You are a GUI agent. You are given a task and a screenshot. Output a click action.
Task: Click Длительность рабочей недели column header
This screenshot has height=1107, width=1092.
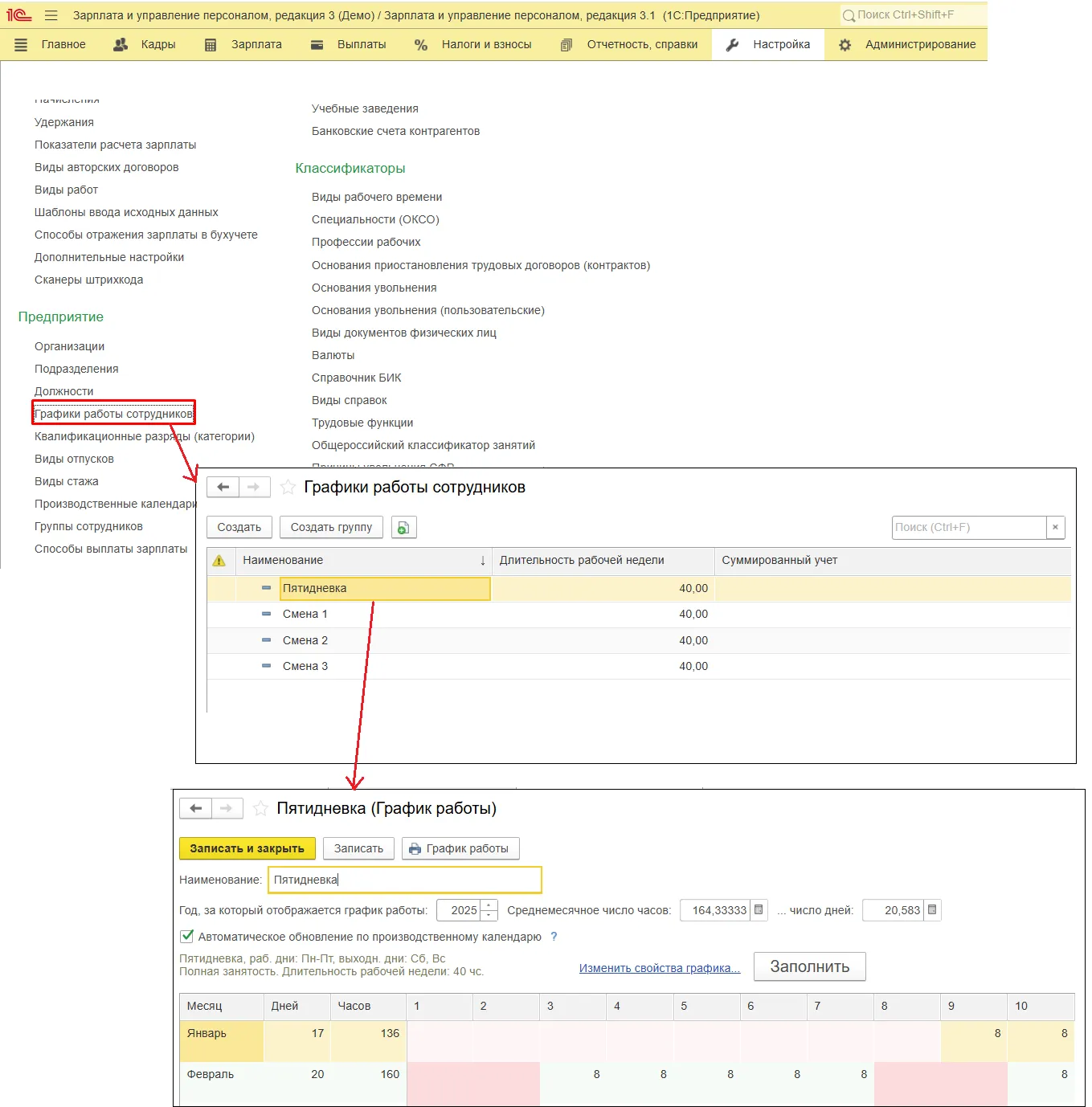(x=603, y=560)
